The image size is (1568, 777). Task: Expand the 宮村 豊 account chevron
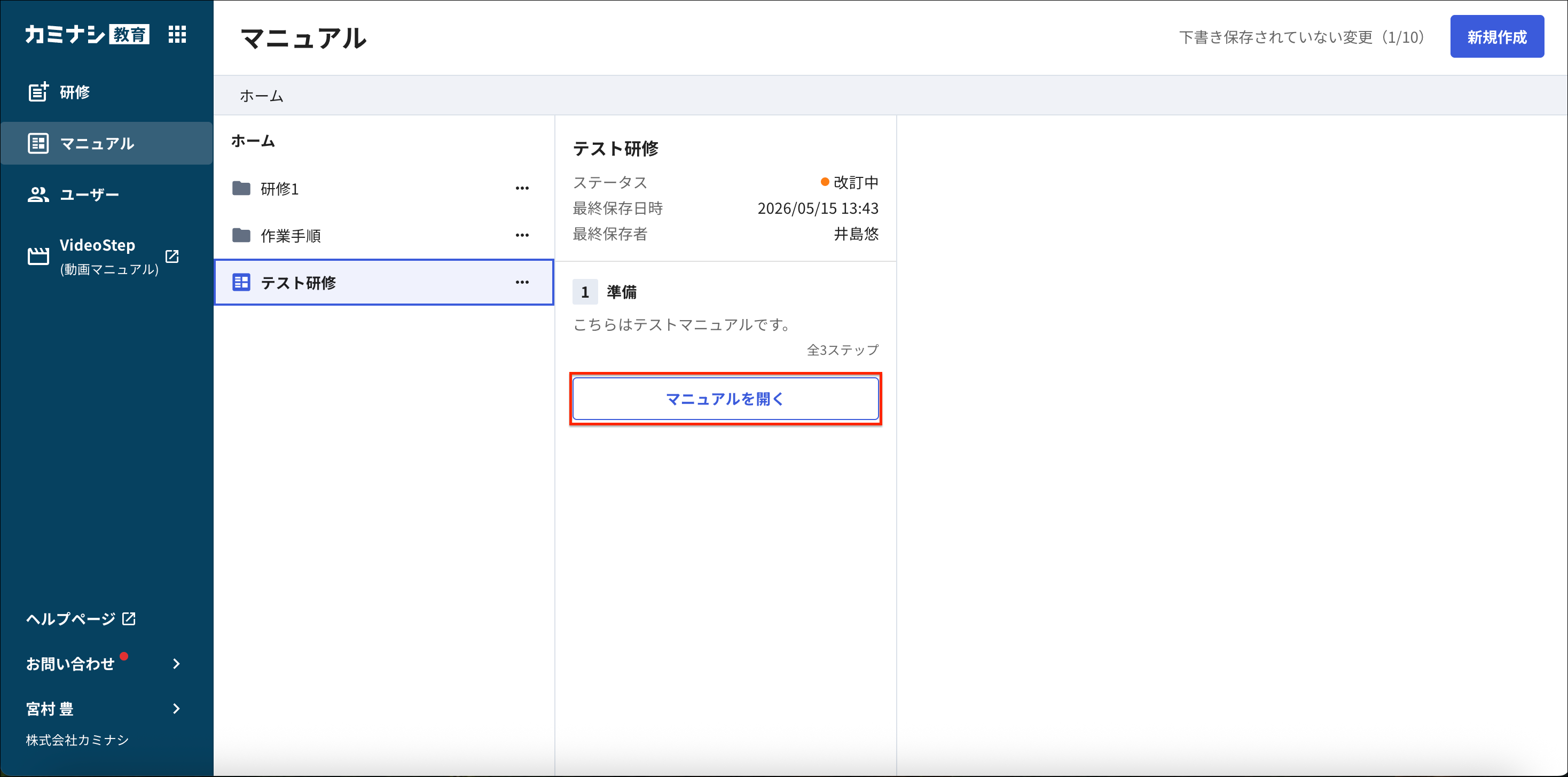pyautogui.click(x=177, y=709)
